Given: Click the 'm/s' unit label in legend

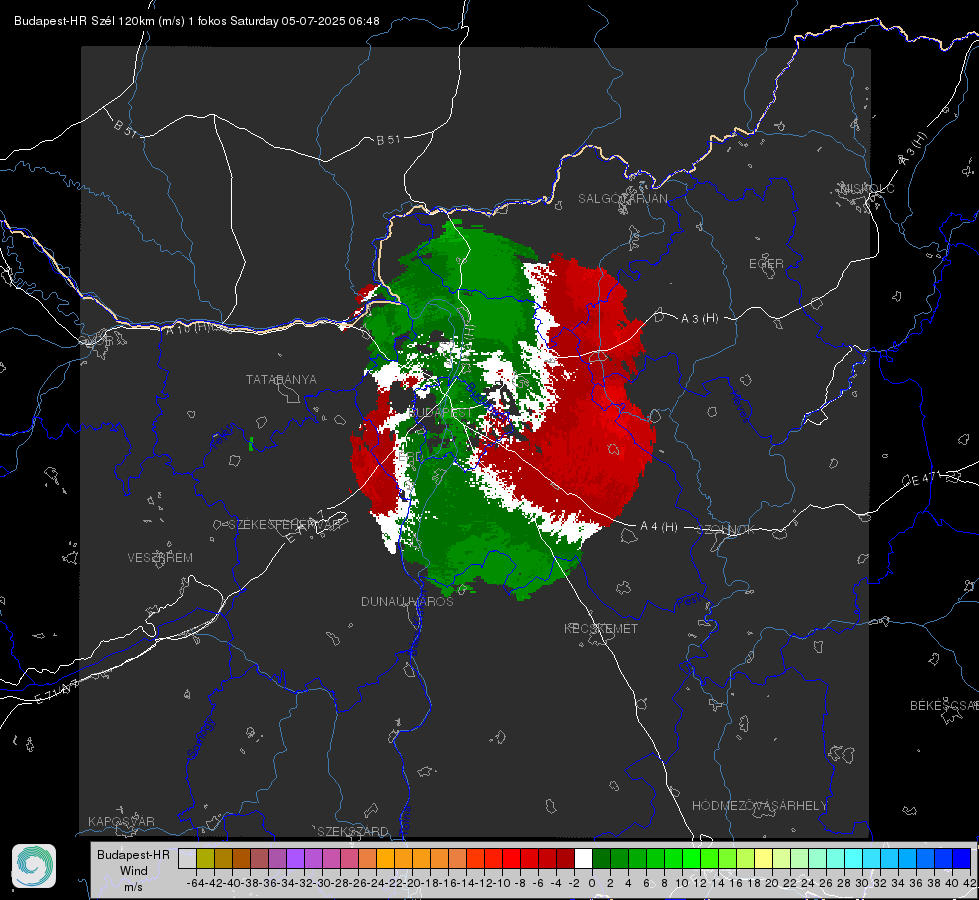Looking at the screenshot, I should click(134, 887).
